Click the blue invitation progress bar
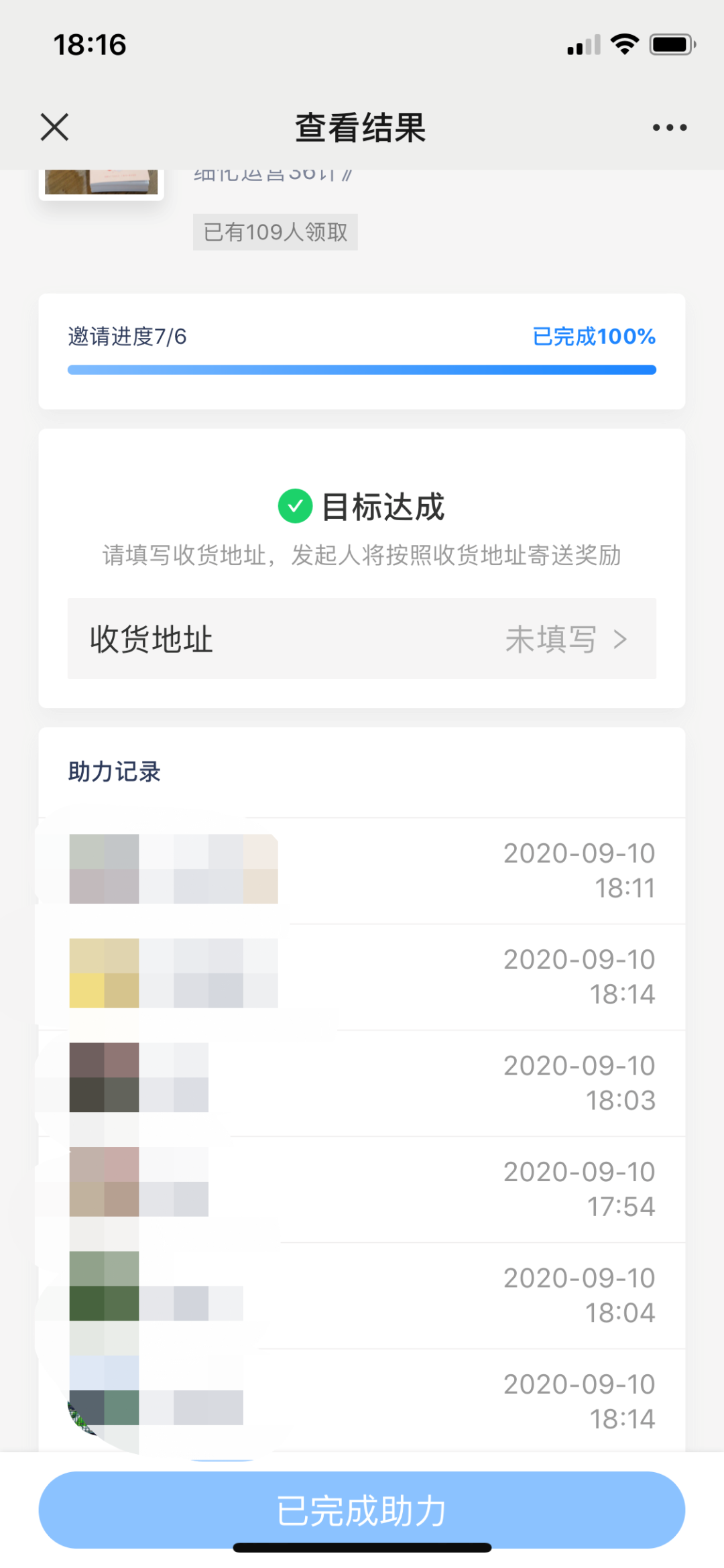The width and height of the screenshot is (724, 1568). tap(361, 370)
